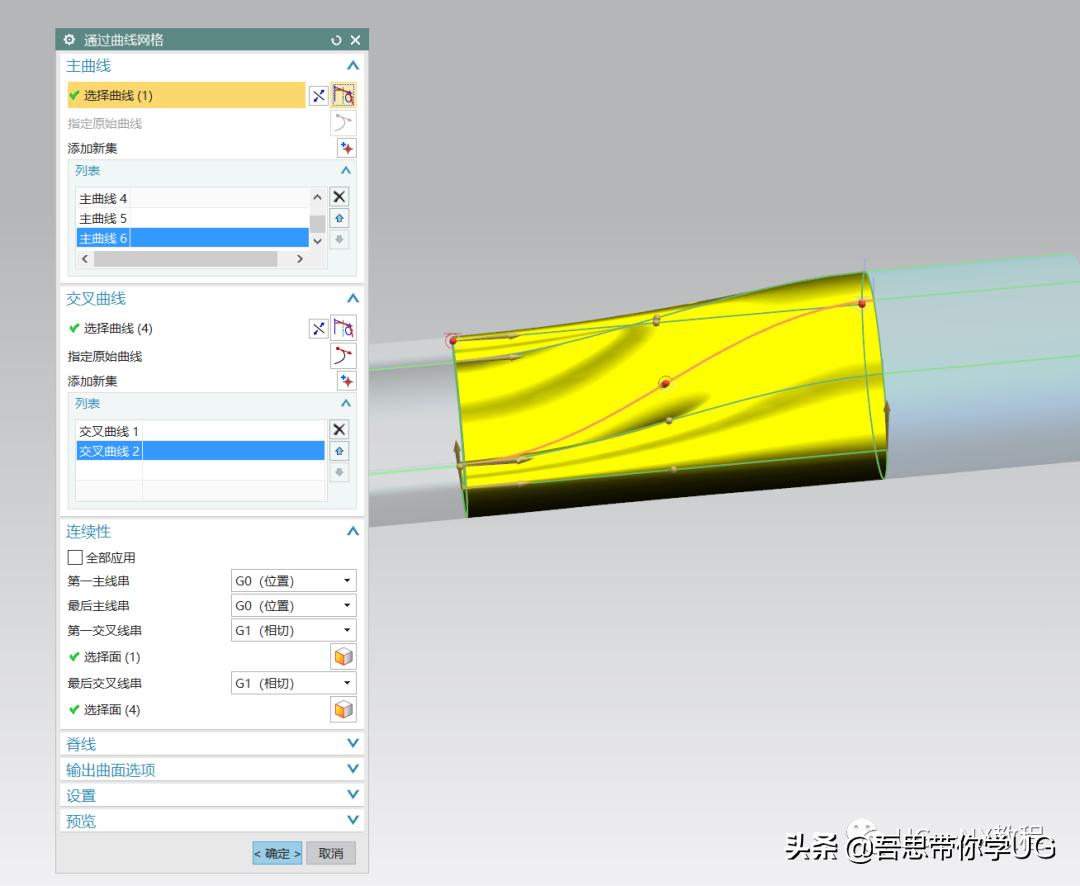Click the 指定原始曲线 icon in 交叉曲线 section

pos(344,355)
